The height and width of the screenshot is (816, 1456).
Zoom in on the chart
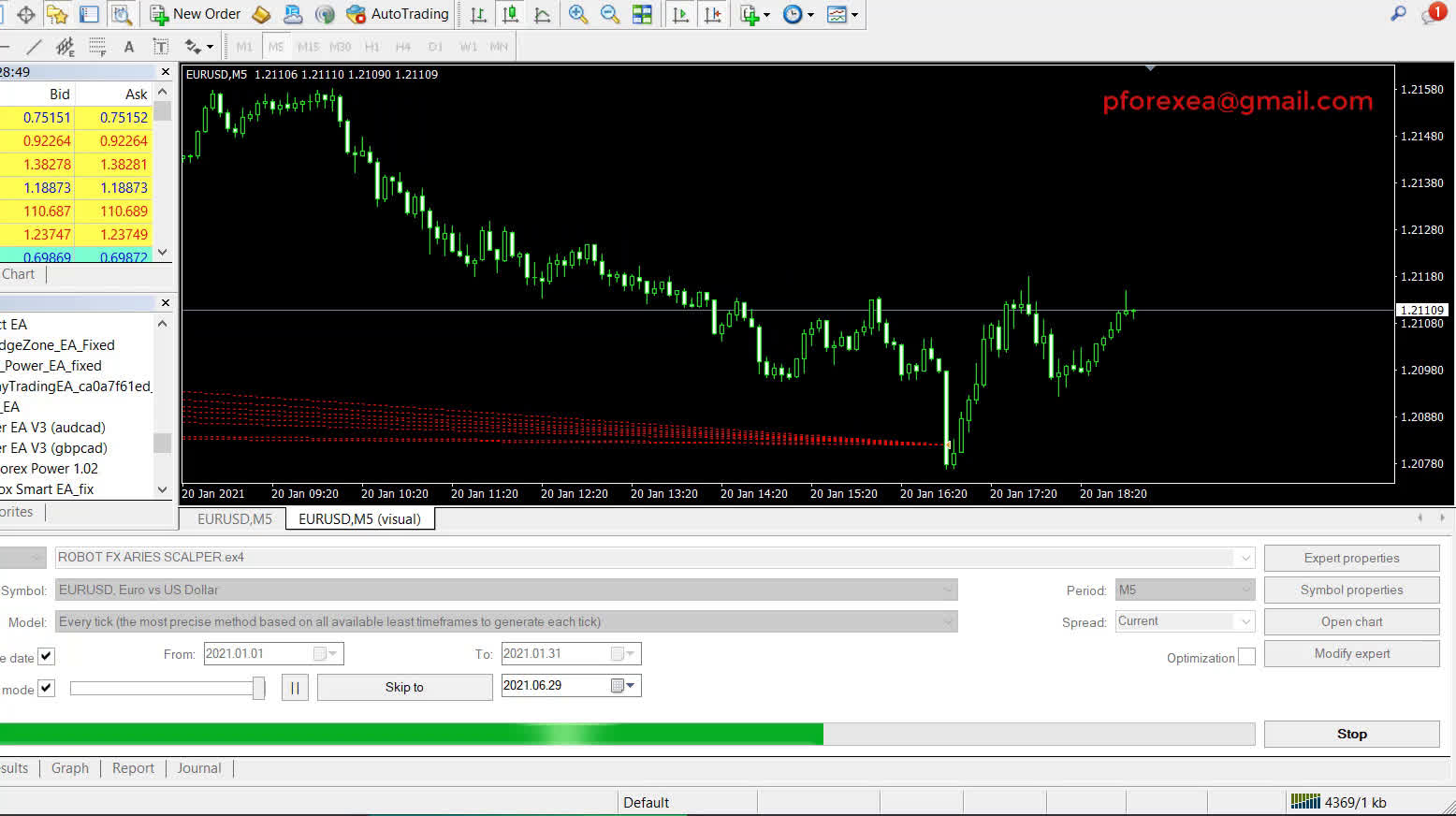tap(579, 14)
